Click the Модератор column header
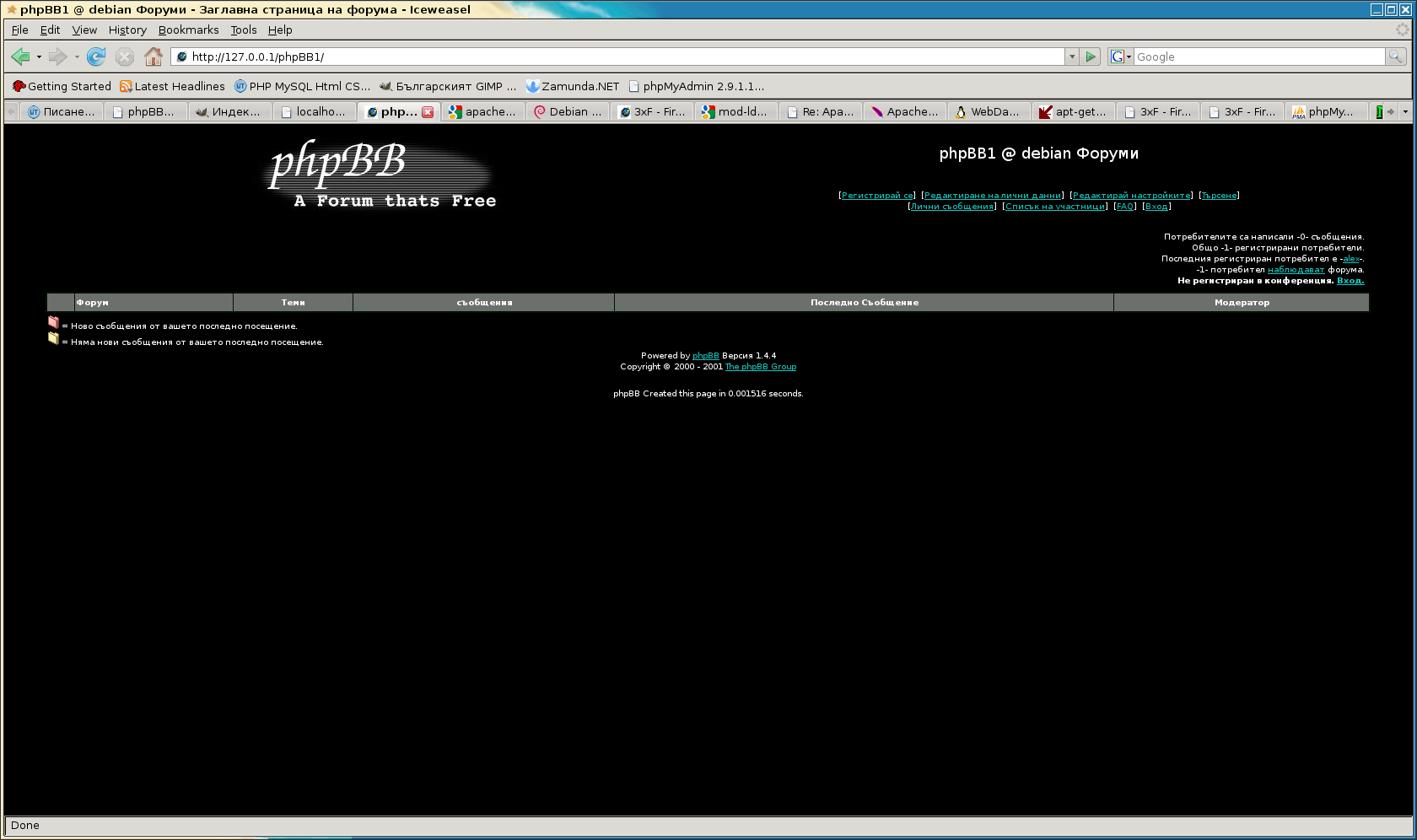The height and width of the screenshot is (840, 1417). [x=1242, y=303]
